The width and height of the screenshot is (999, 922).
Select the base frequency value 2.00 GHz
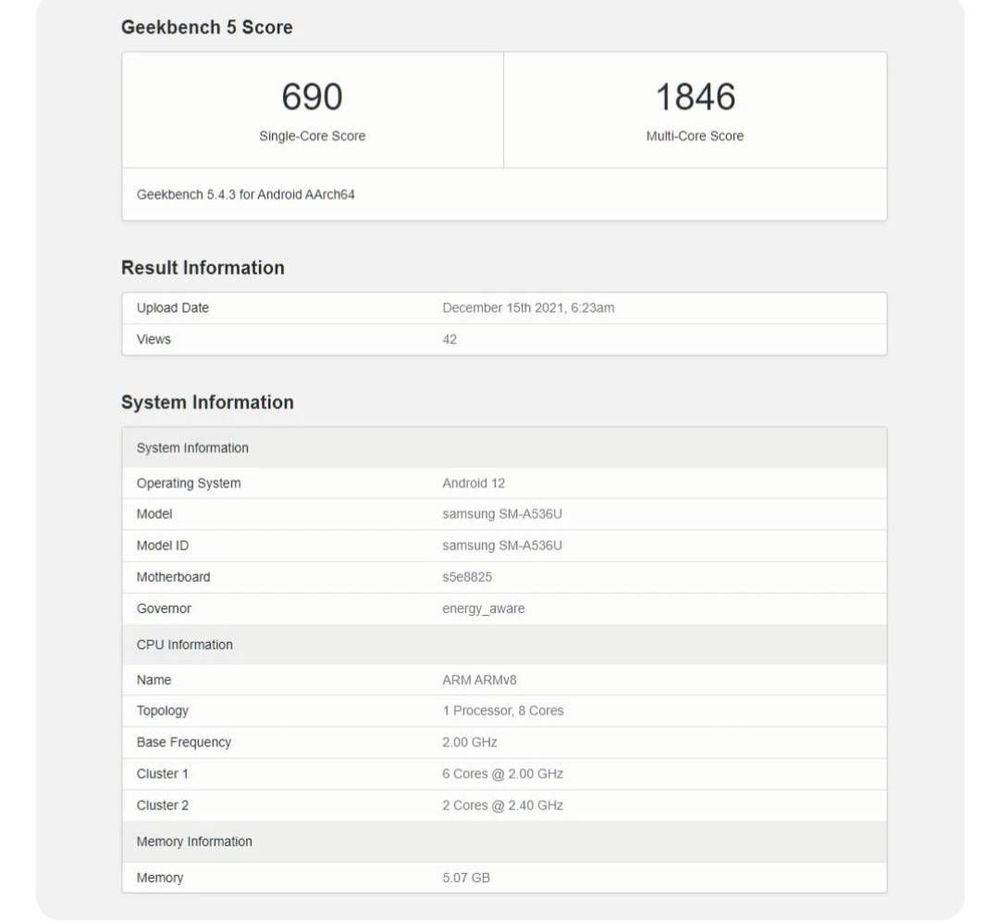(x=470, y=742)
